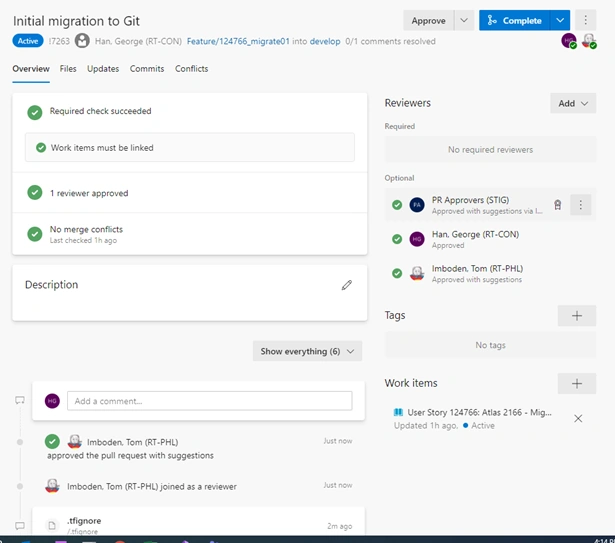This screenshot has height=543, width=615.
Task: Edit the description with the pencil icon
Action: [346, 285]
